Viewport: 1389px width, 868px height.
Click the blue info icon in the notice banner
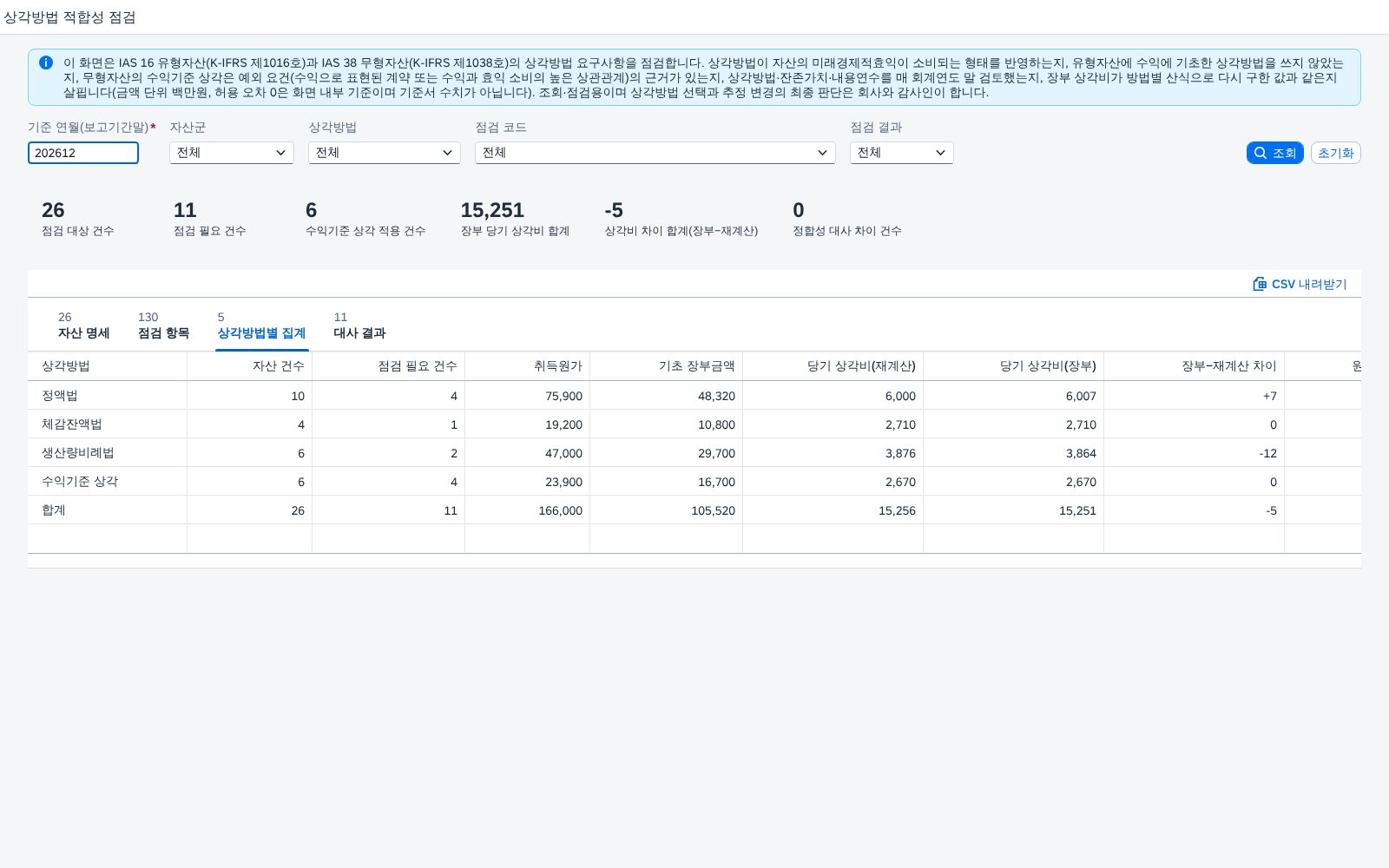(x=46, y=62)
